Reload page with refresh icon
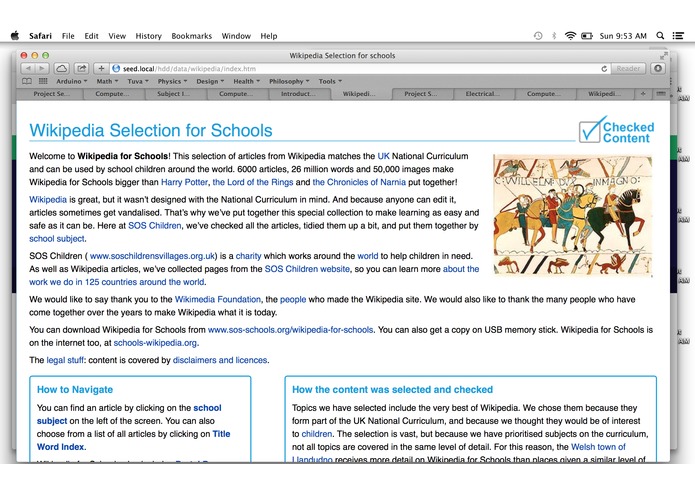The width and height of the screenshot is (695, 494). click(604, 69)
